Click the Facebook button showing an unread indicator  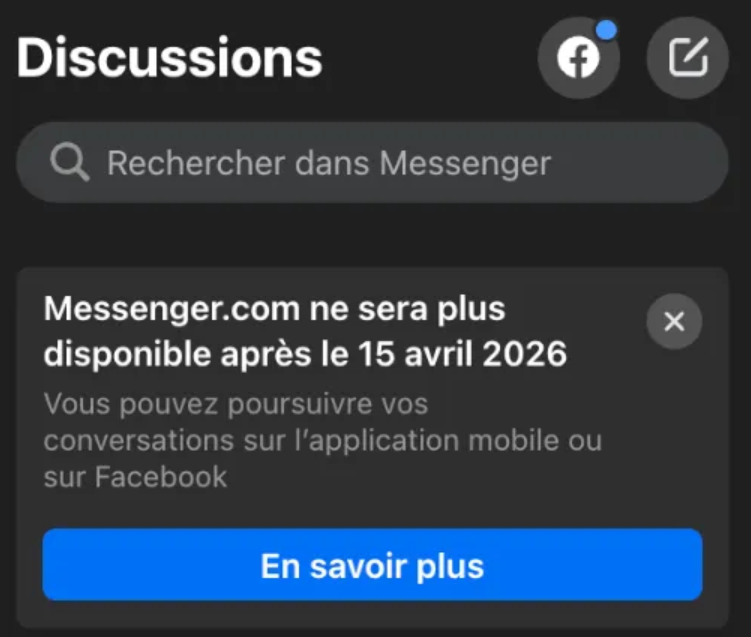(x=579, y=58)
